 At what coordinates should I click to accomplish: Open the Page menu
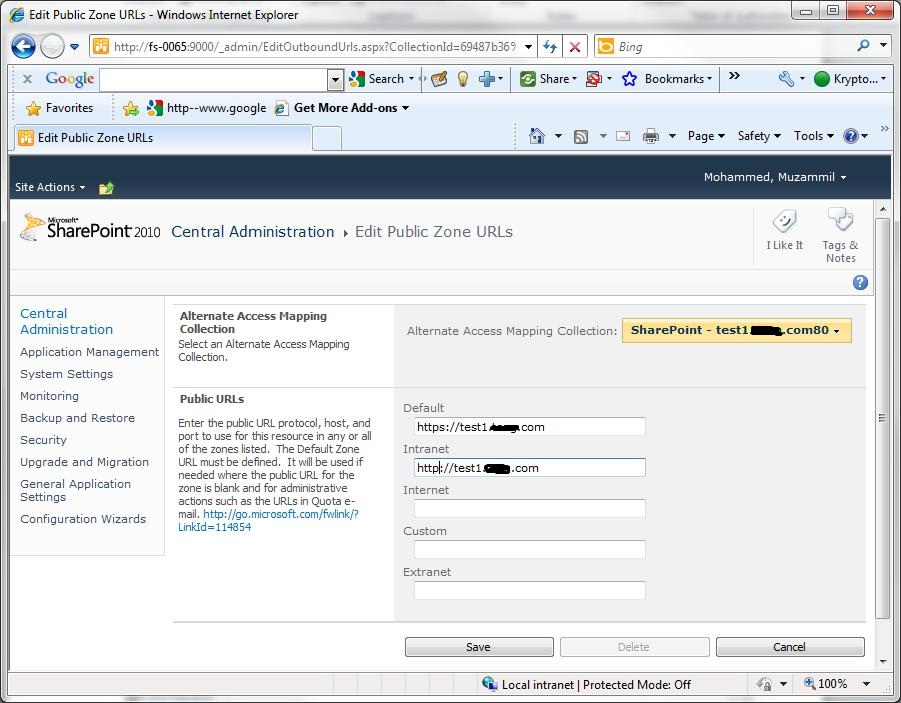[706, 136]
